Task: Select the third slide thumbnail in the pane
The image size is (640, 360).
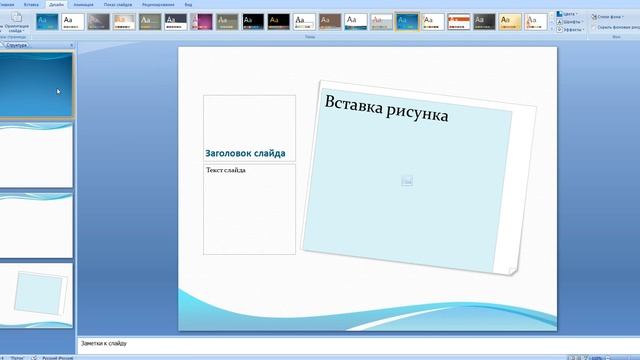Action: [36, 225]
